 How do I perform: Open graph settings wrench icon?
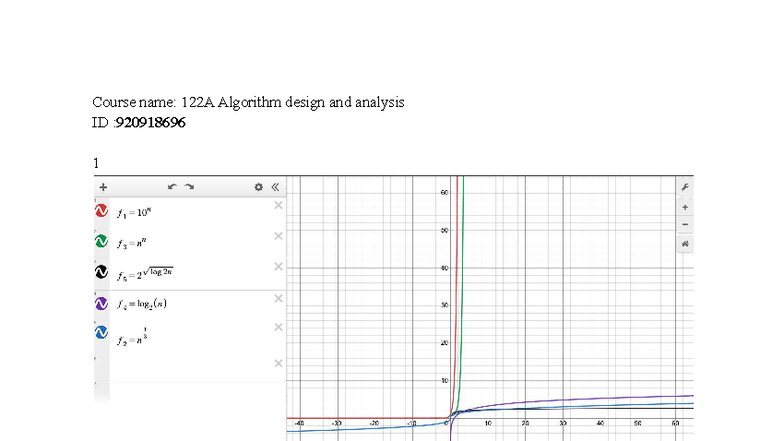[685, 187]
